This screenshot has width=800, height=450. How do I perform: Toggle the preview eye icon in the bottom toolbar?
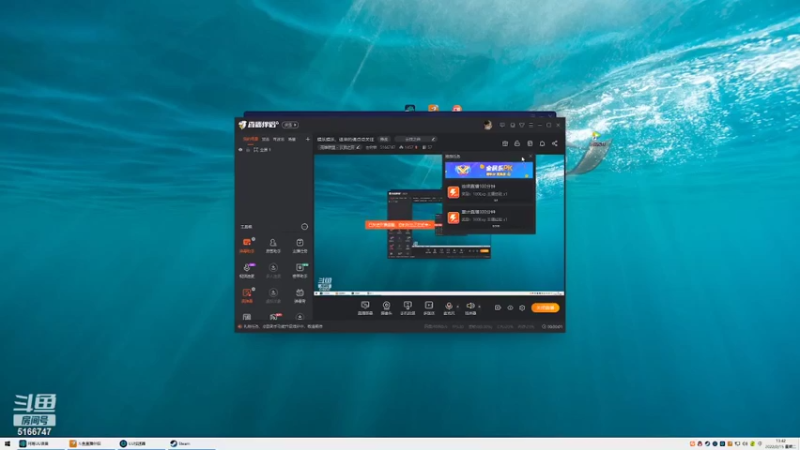coord(510,308)
